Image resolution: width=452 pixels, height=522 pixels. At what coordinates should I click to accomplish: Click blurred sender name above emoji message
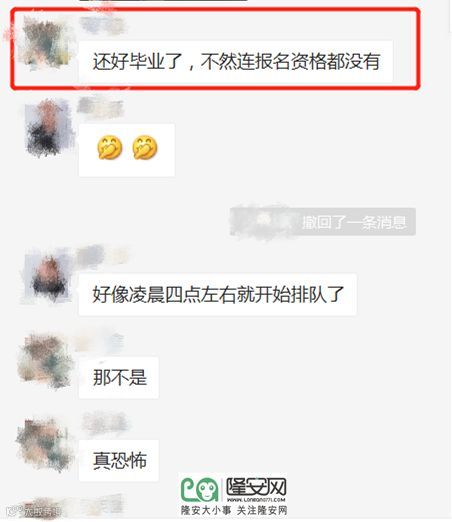pyautogui.click(x=101, y=107)
